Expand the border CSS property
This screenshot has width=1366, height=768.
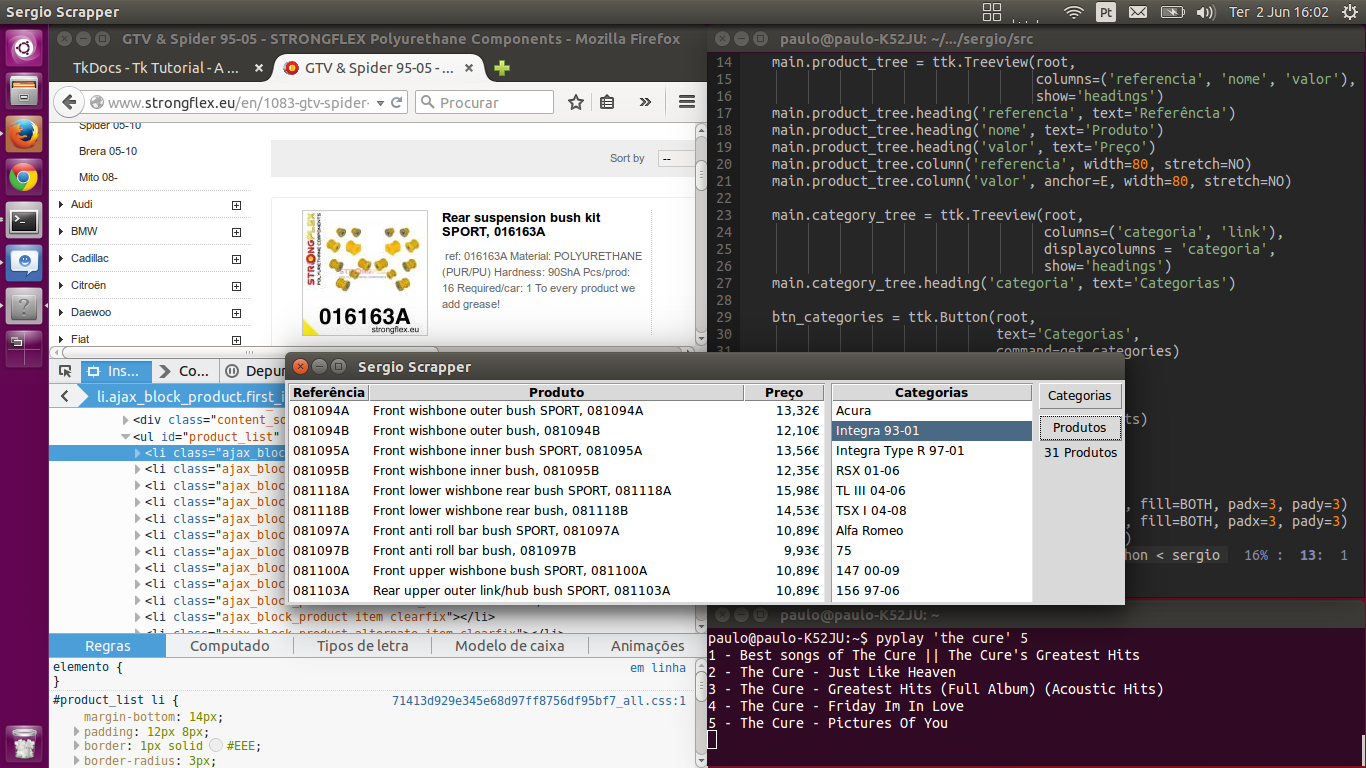pyautogui.click(x=76, y=747)
